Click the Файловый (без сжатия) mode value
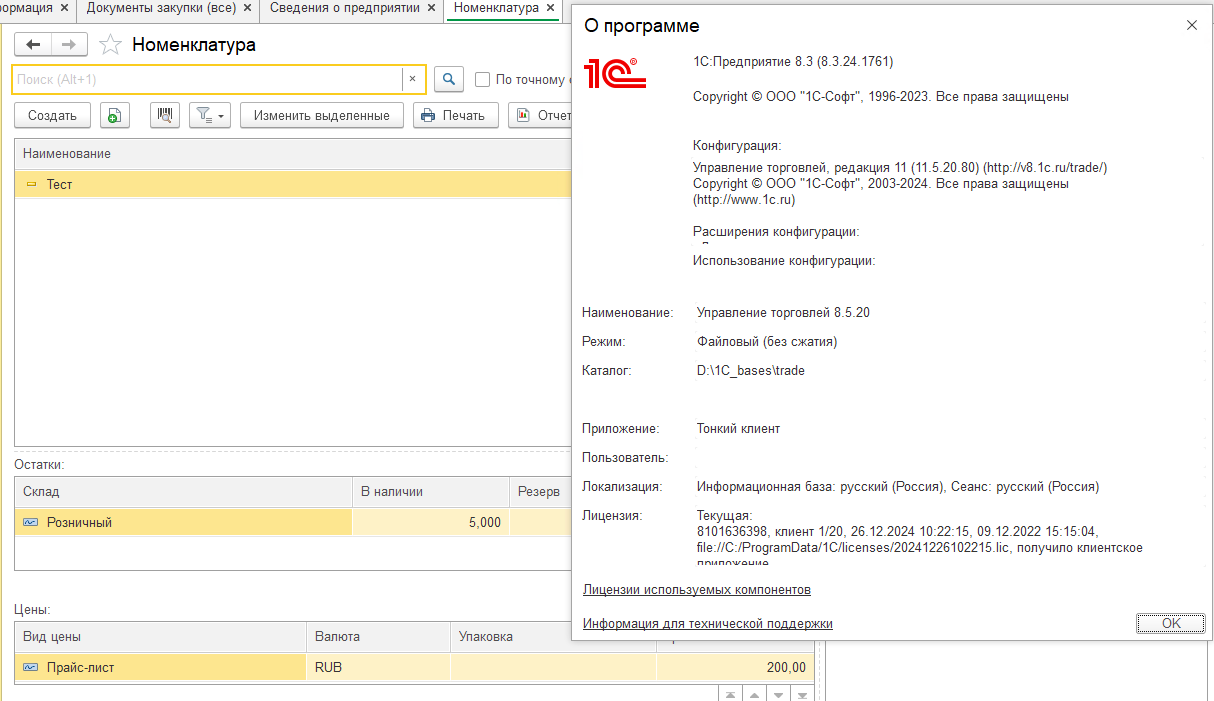This screenshot has width=1214, height=701. click(767, 342)
